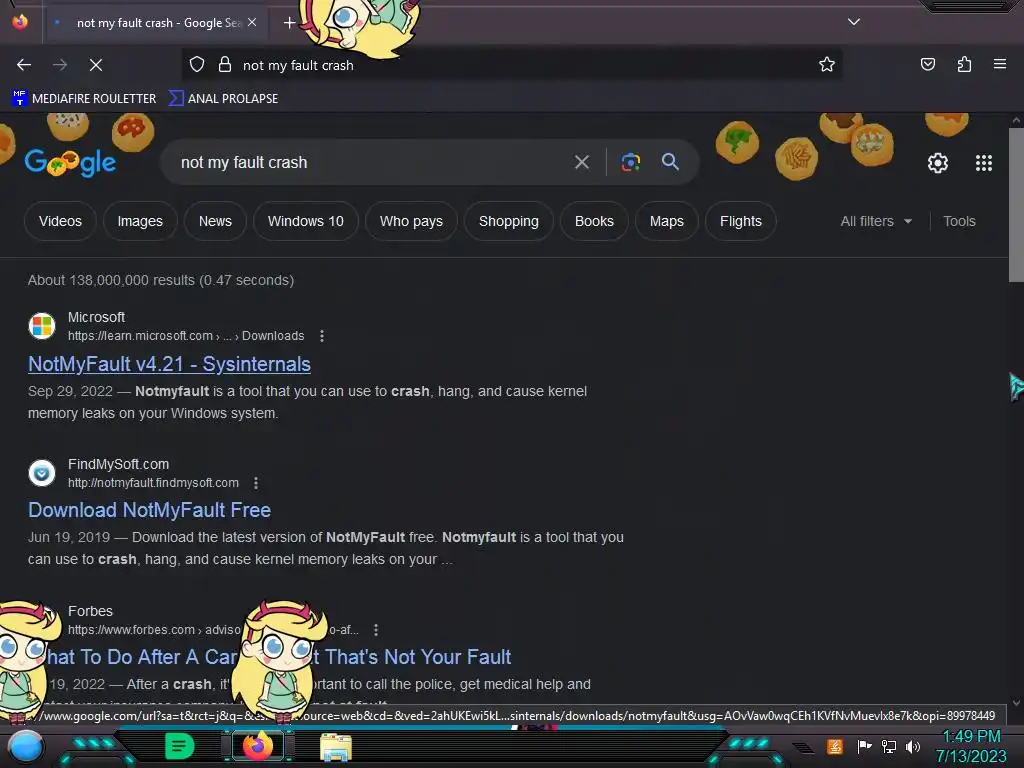This screenshot has width=1024, height=768.
Task: Filter results by Images
Action: click(140, 221)
